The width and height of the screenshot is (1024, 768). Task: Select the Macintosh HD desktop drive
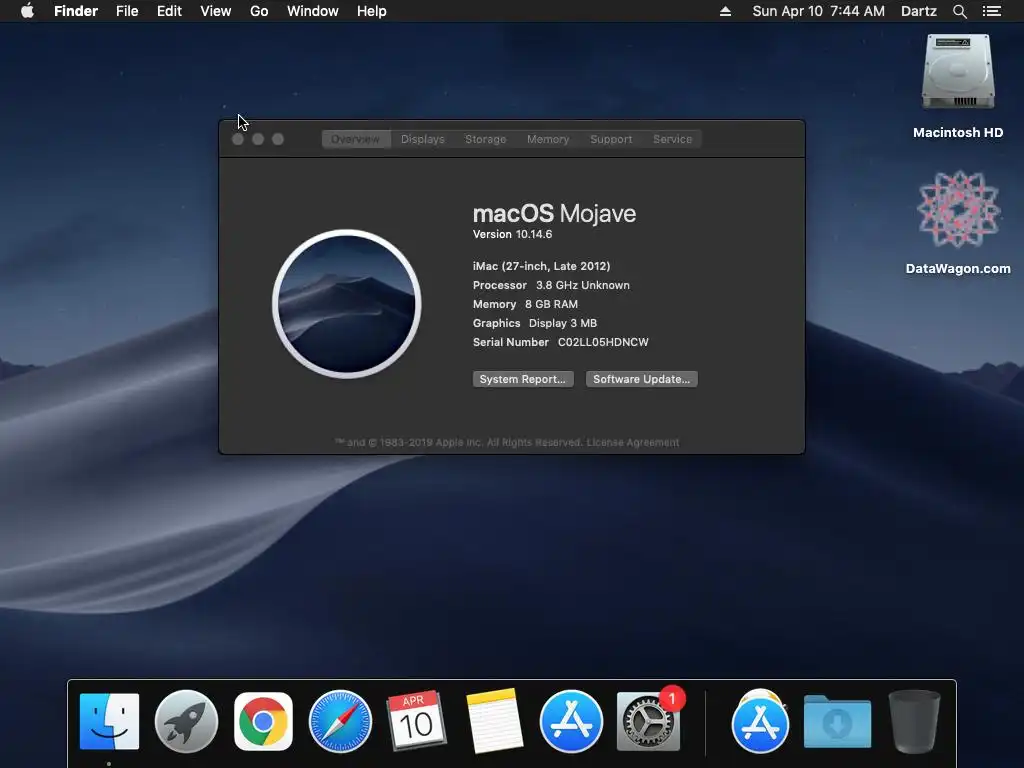click(x=958, y=86)
